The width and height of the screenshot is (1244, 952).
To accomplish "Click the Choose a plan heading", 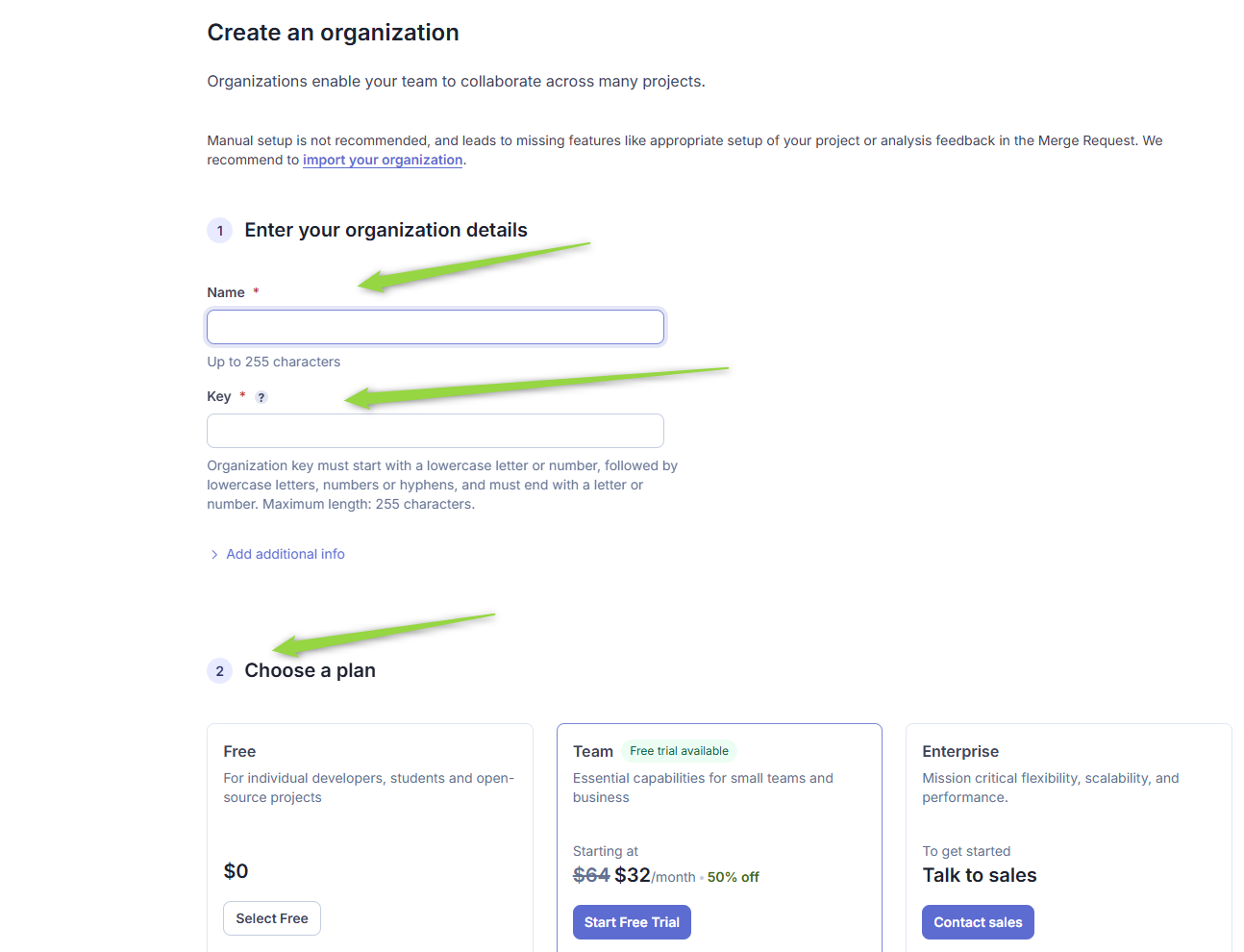I will pyautogui.click(x=310, y=671).
